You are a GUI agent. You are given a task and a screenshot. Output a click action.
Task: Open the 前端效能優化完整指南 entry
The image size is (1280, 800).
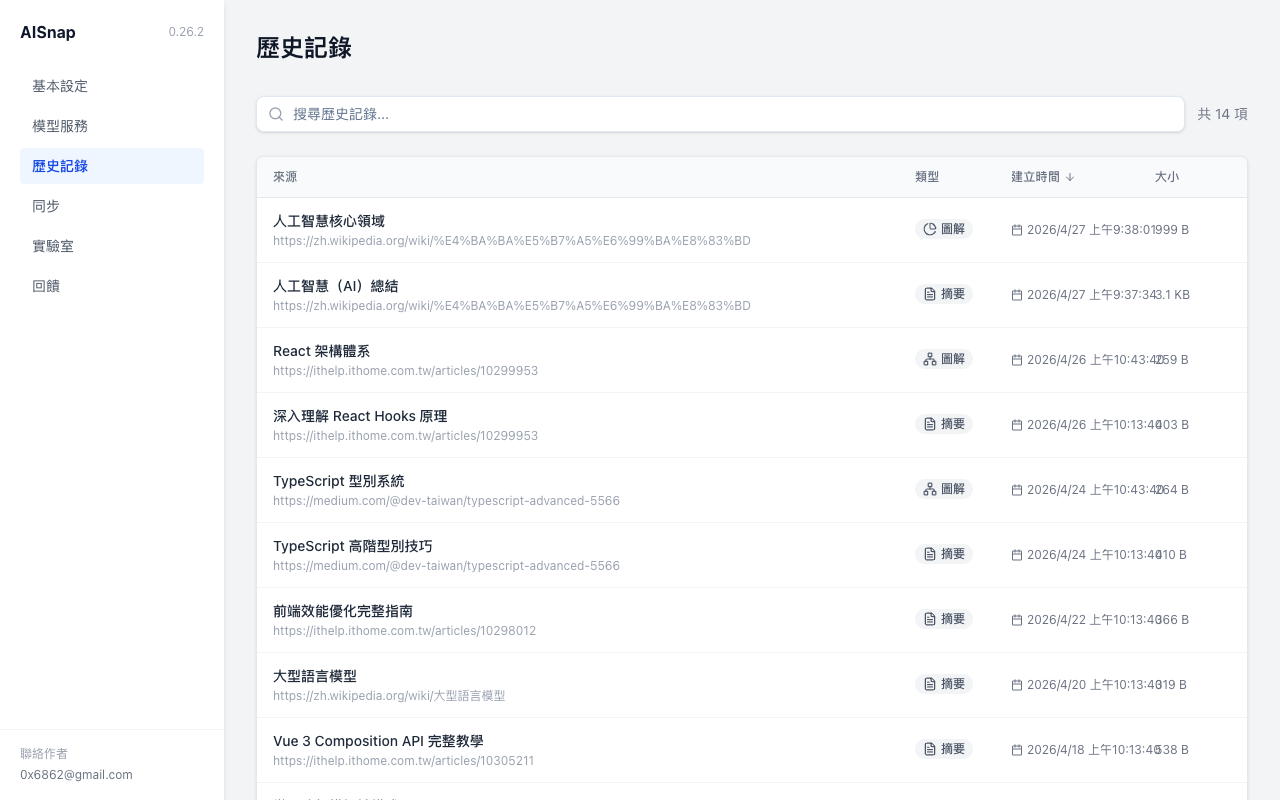tap(752, 620)
